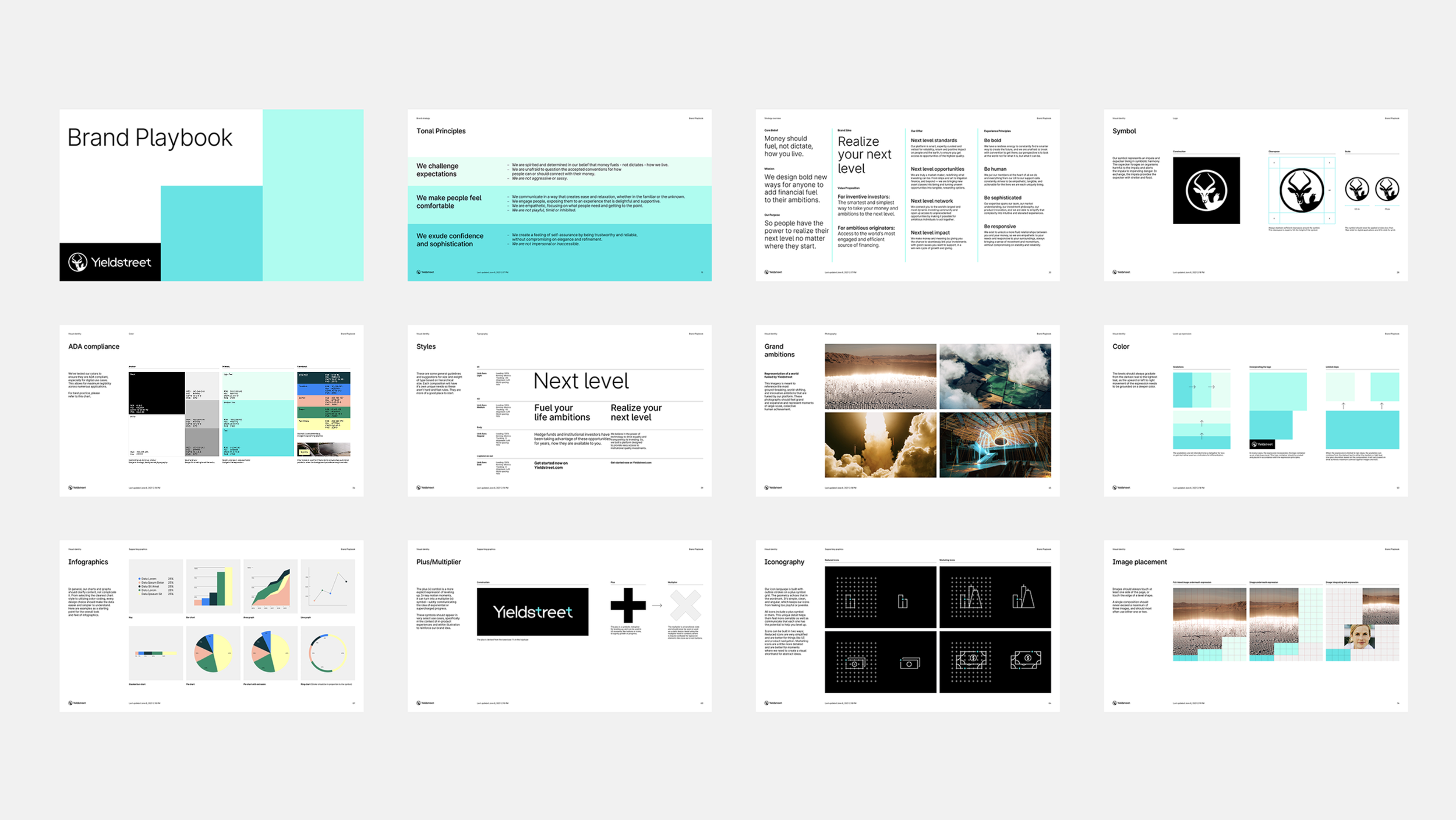Select the line graph infographic tile
Image resolution: width=1456 pixels, height=820 pixels.
[x=328, y=586]
